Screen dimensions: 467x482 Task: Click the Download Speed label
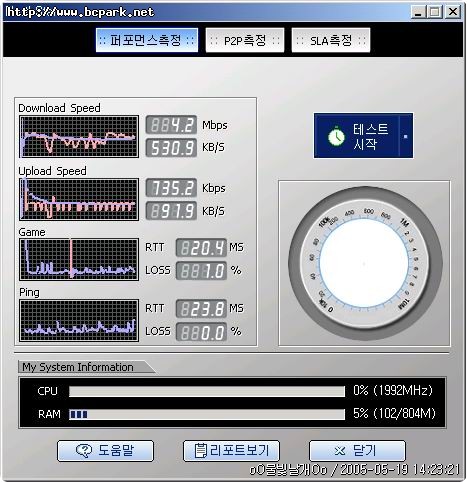59,108
